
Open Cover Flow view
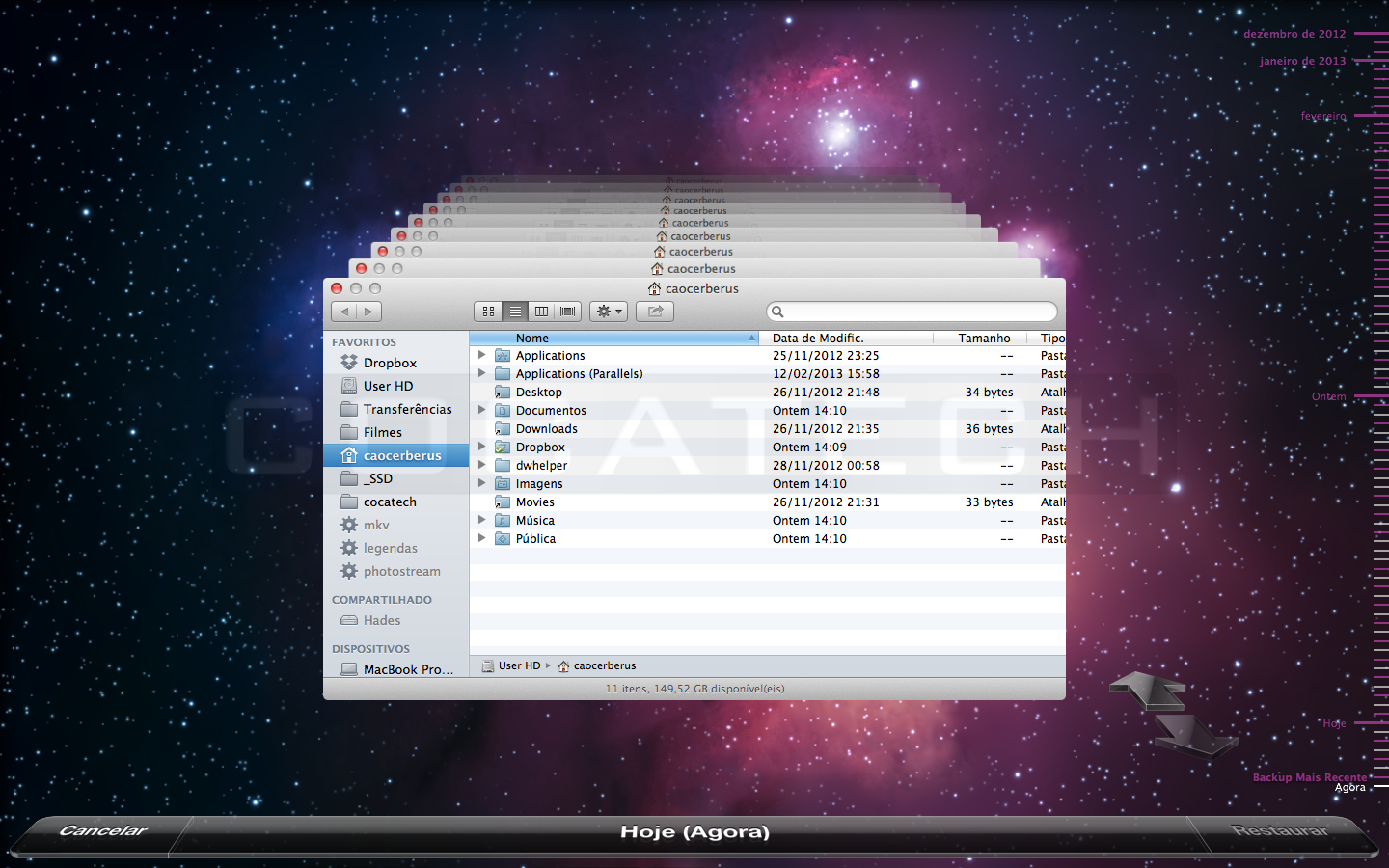point(567,312)
